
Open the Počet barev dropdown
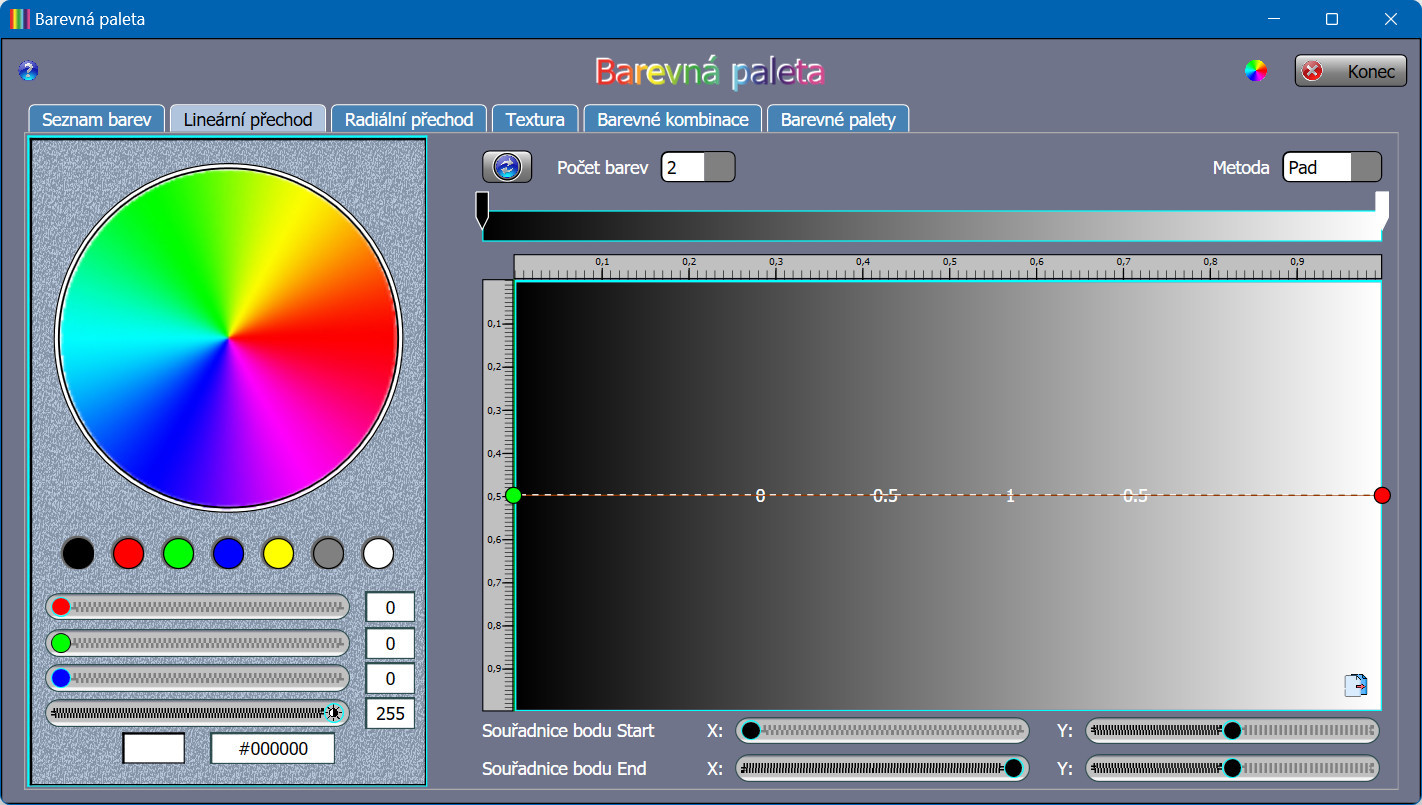pos(698,167)
